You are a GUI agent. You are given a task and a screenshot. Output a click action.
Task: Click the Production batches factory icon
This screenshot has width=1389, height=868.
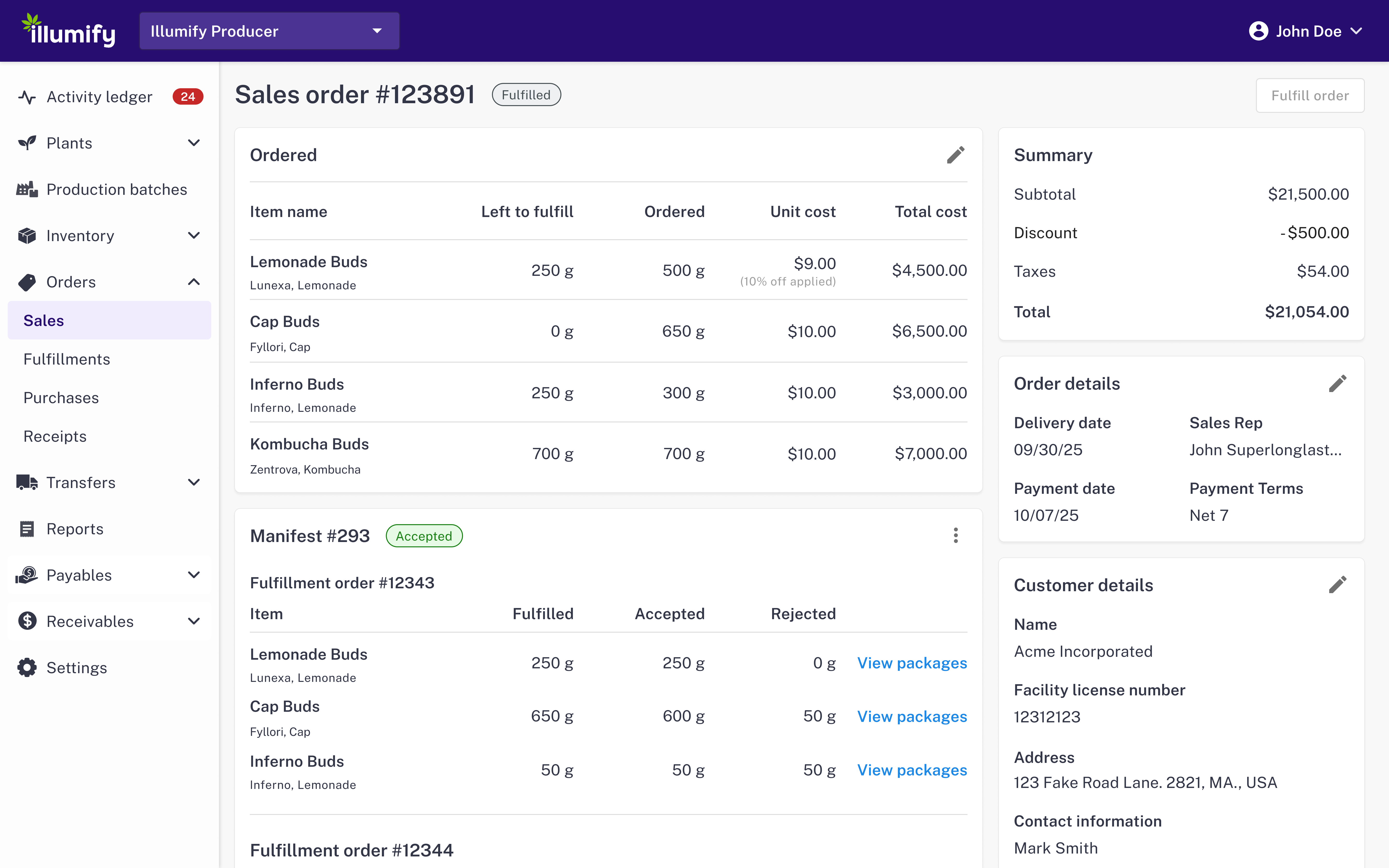pyautogui.click(x=27, y=190)
